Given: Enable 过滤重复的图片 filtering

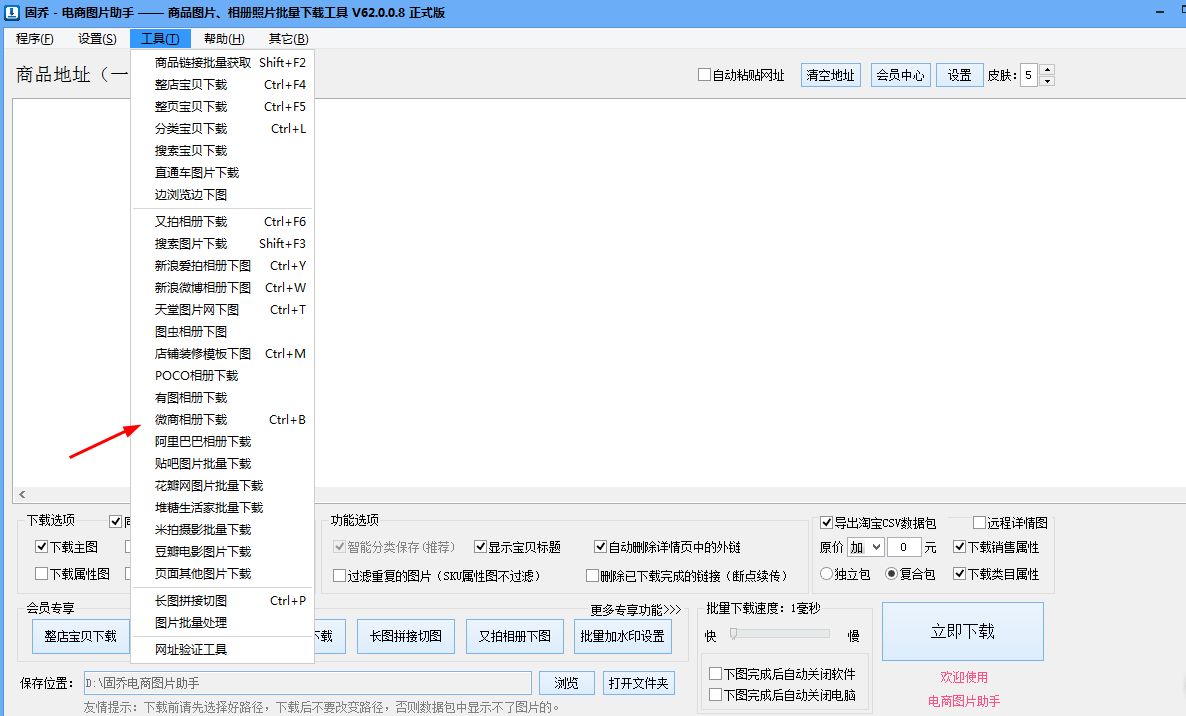Looking at the screenshot, I should 339,577.
